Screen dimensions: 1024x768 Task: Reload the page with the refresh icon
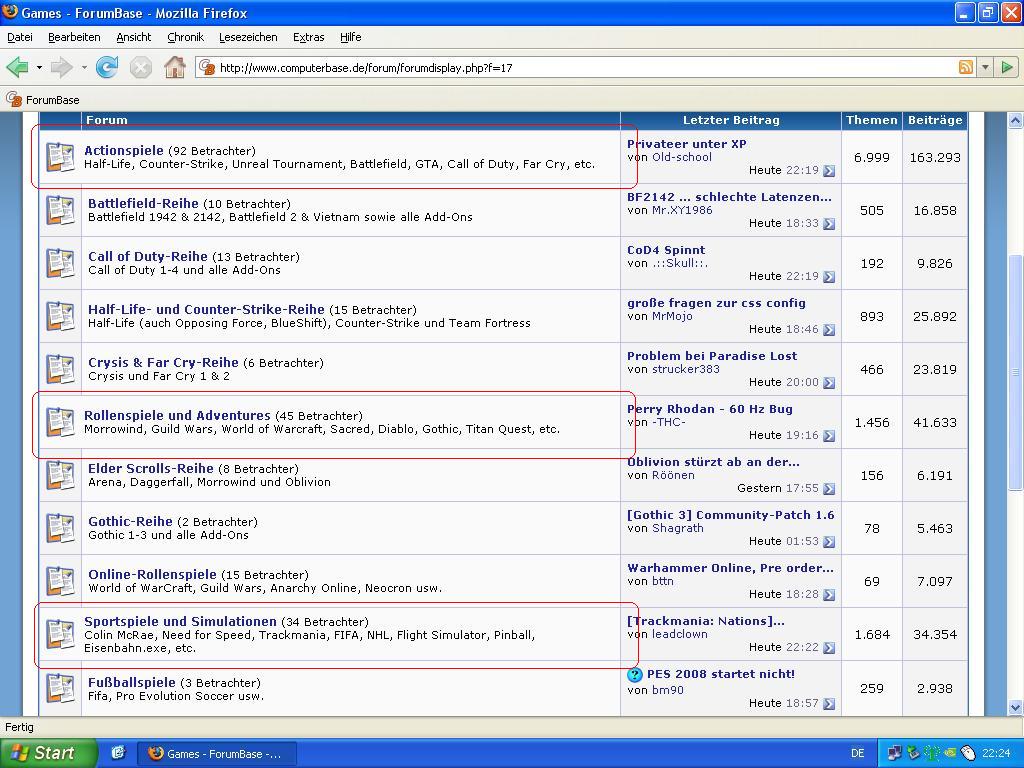[107, 67]
